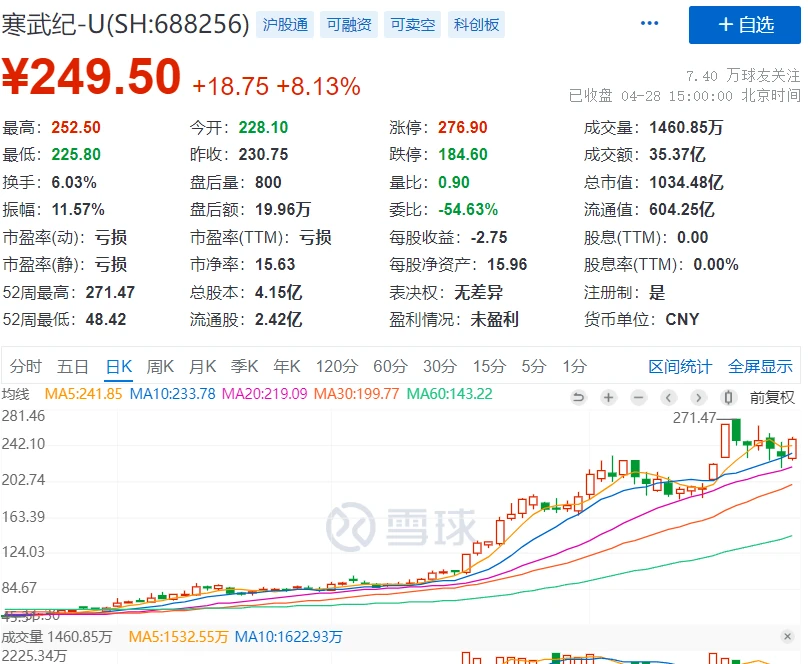Select the 五日 five-day tab
This screenshot has height=664, width=810.
pos(73,366)
